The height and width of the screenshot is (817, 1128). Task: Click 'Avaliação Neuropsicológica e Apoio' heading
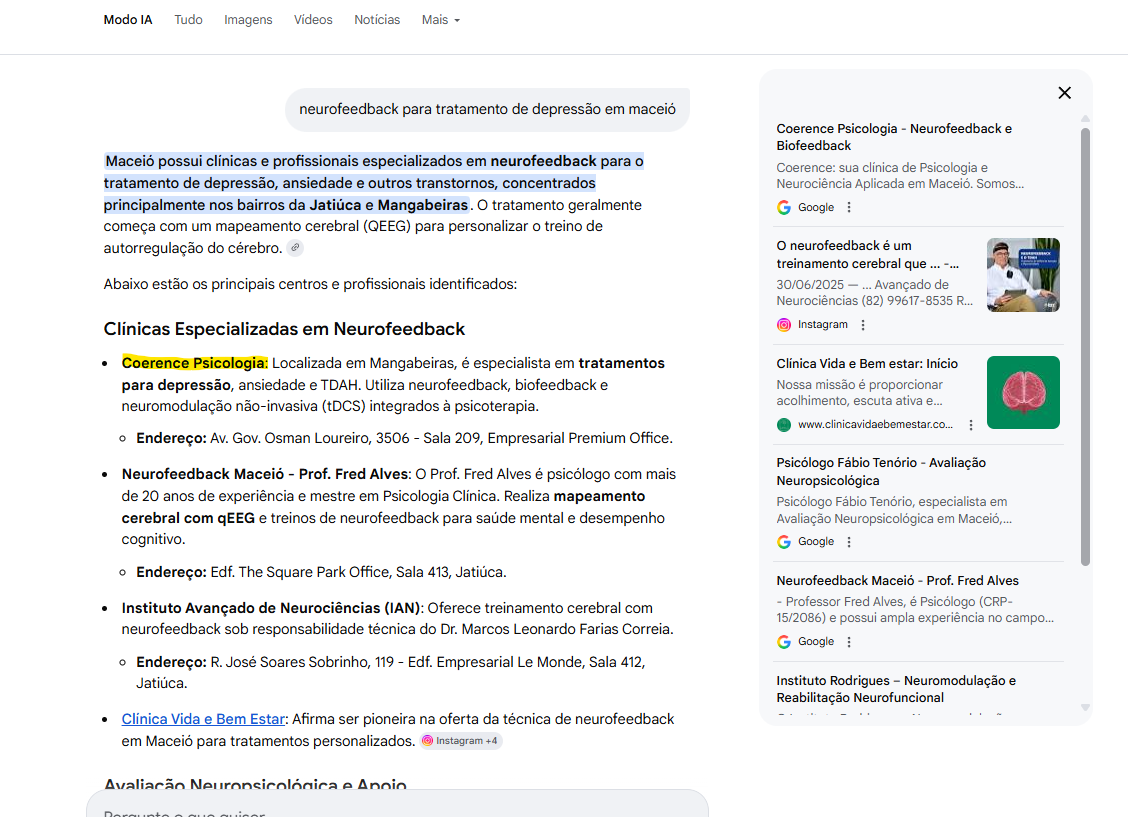click(x=255, y=784)
